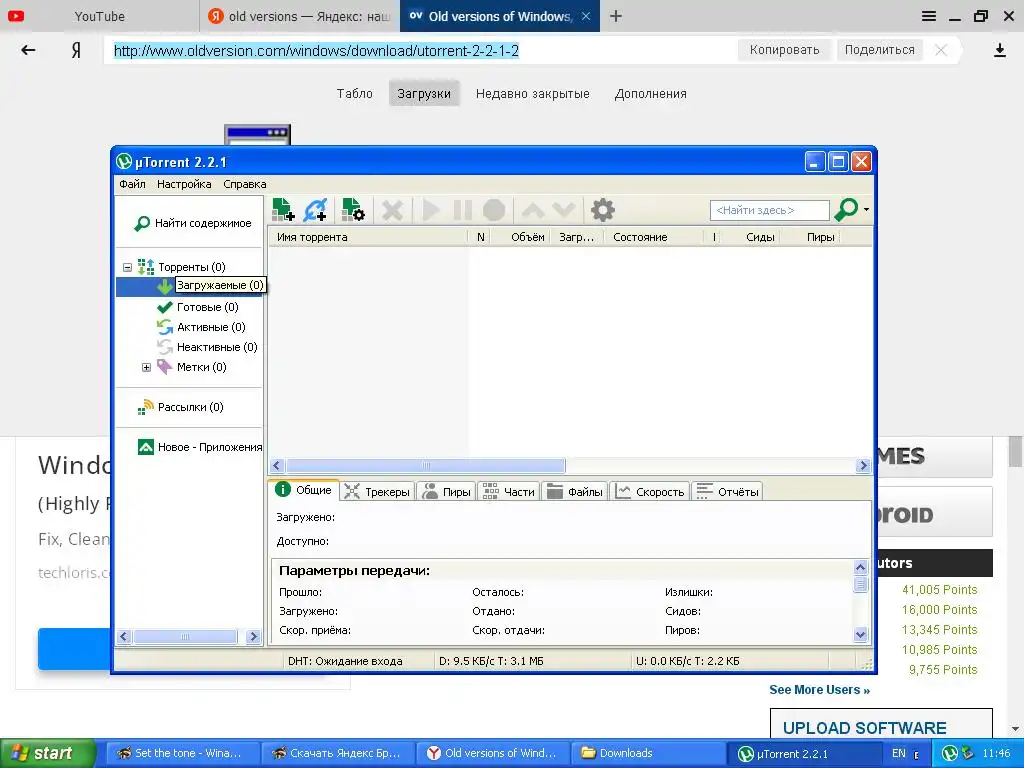Open the Табло browser section
This screenshot has height=768, width=1024.
point(355,93)
